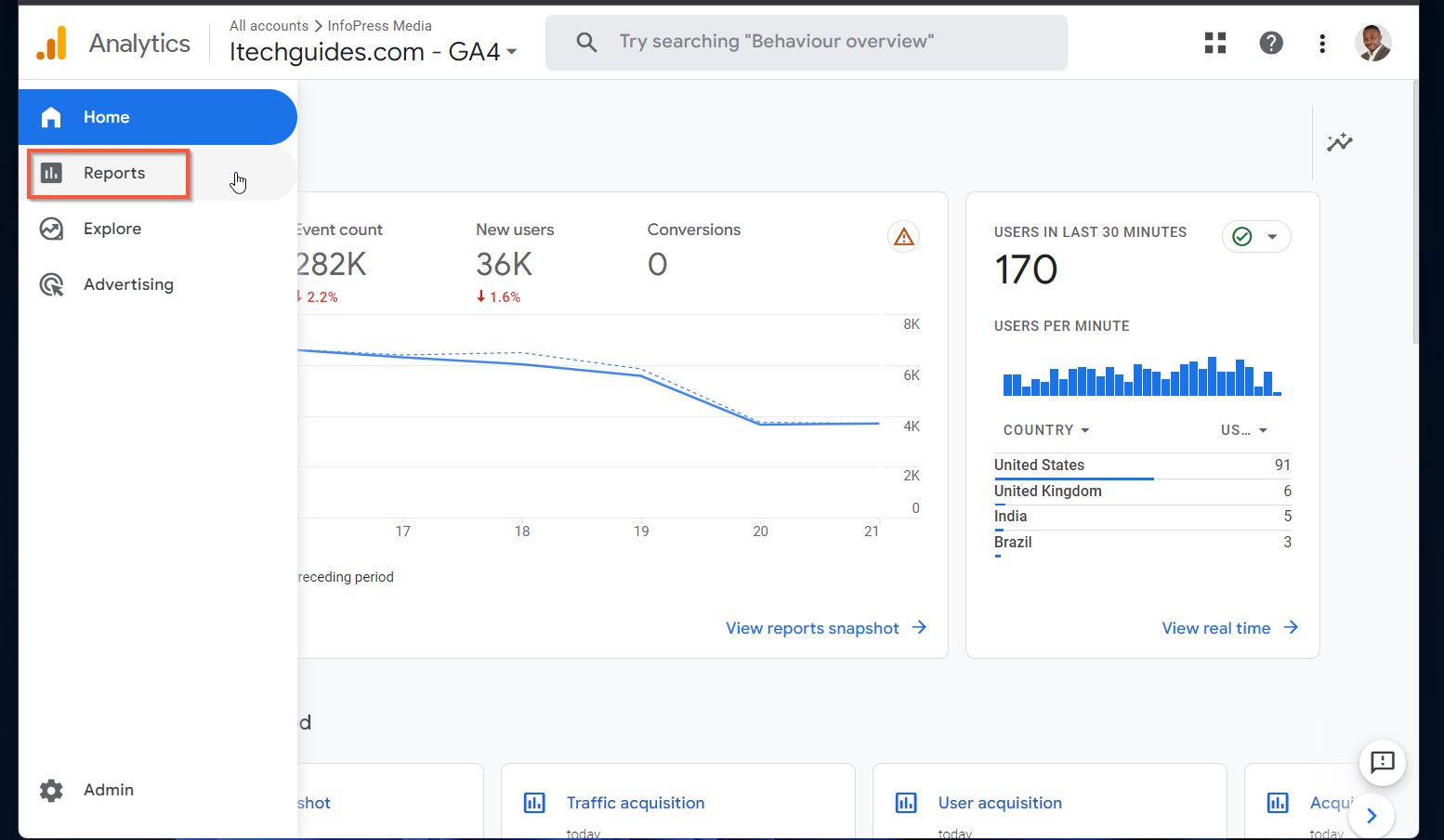Click the United Kingdom row
This screenshot has height=840, width=1444.
(x=1142, y=492)
